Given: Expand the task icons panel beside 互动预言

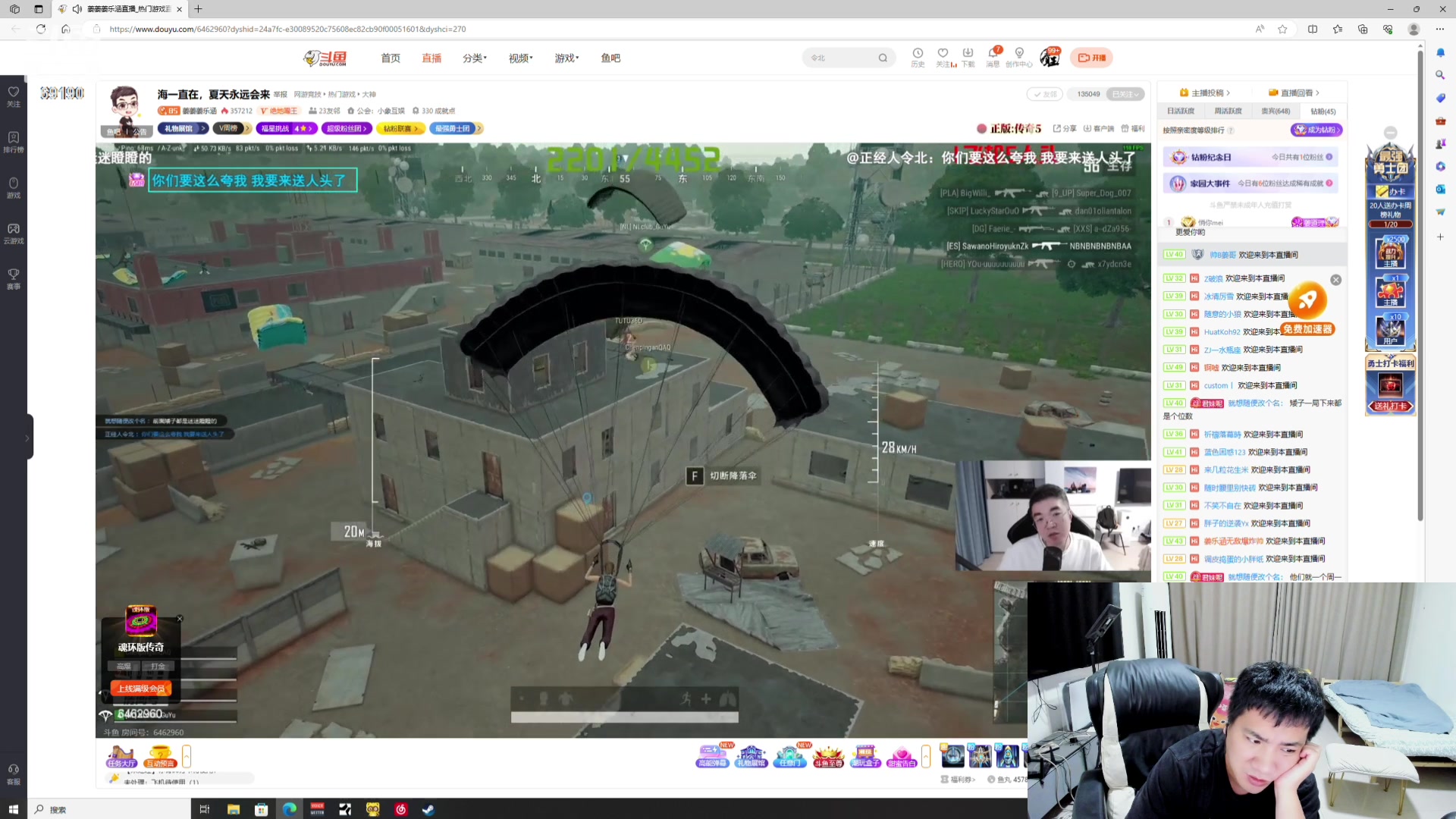Looking at the screenshot, I should tap(187, 755).
